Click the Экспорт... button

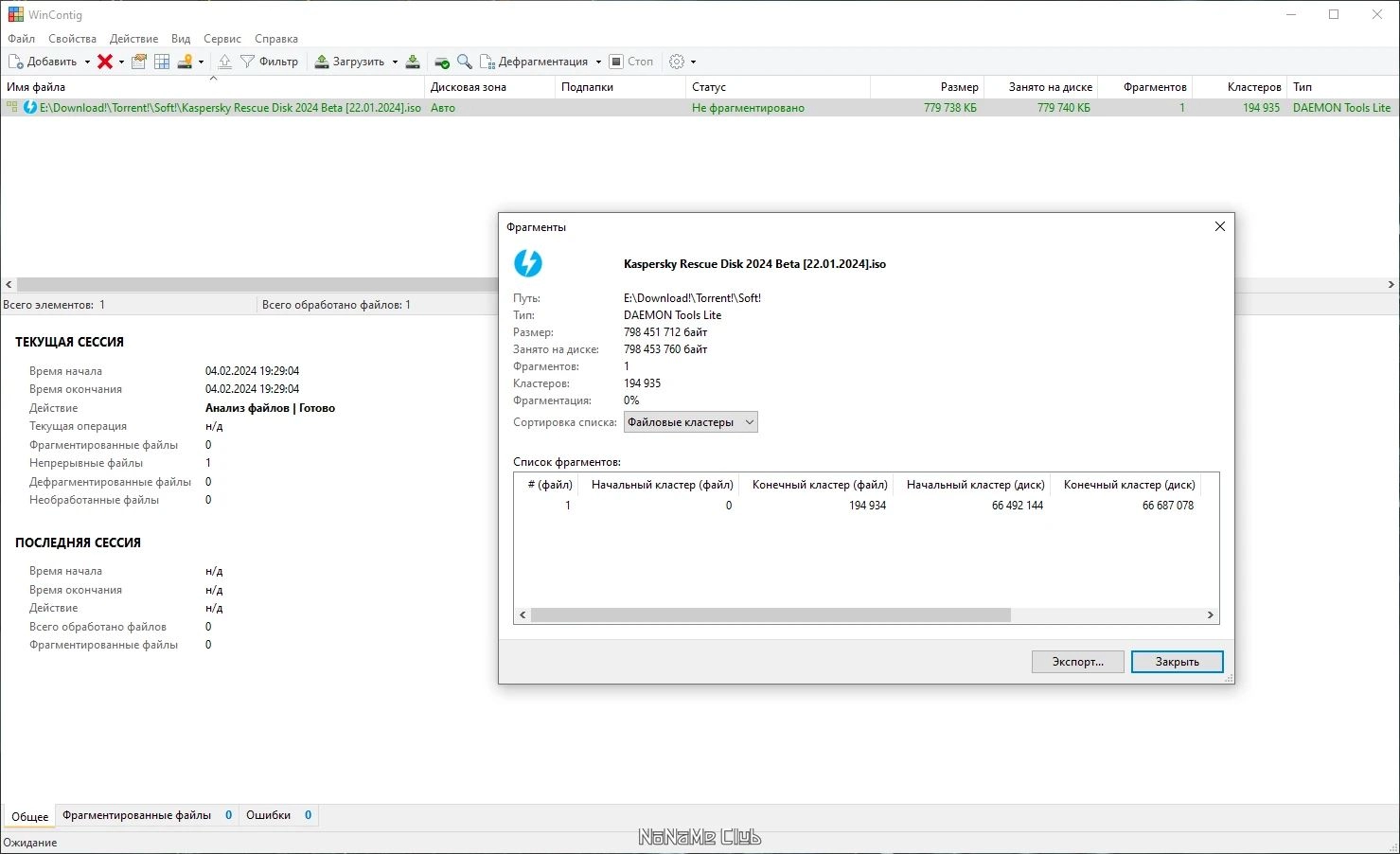click(1078, 662)
